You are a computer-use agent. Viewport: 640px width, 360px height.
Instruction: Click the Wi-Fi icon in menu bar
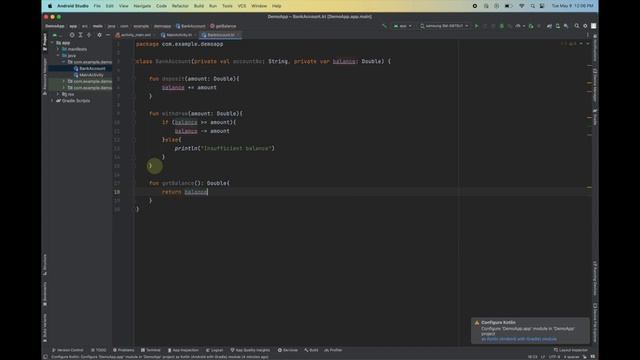point(522,6)
